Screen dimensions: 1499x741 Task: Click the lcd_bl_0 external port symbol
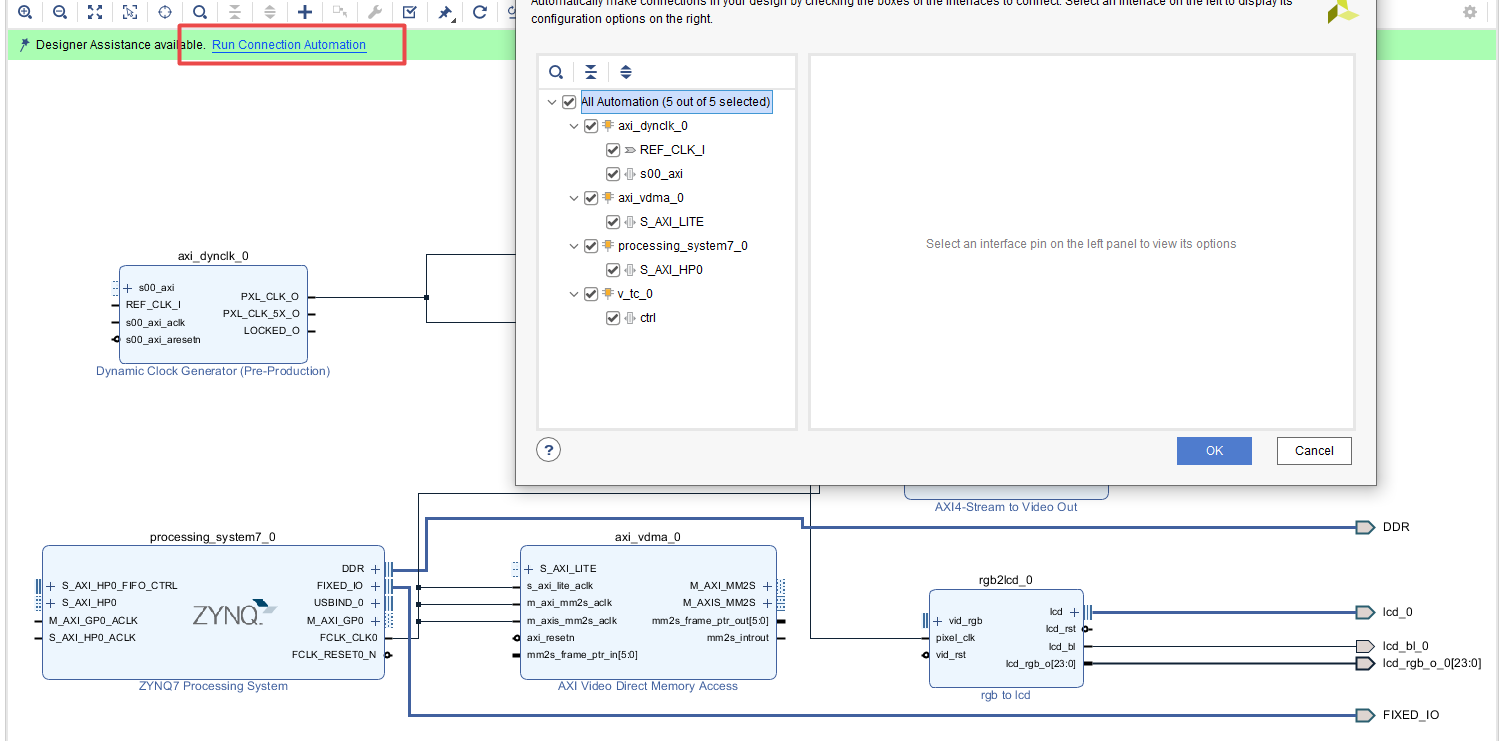coord(1365,646)
